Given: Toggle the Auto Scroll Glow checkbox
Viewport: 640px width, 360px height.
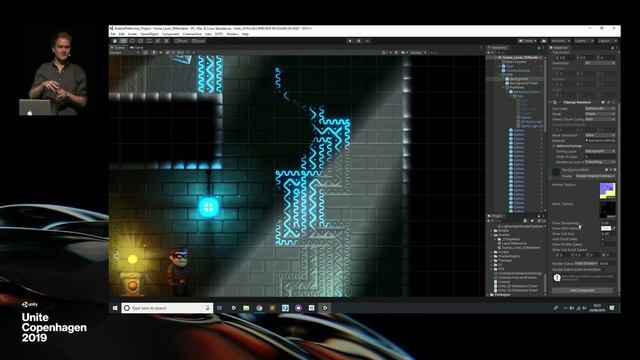Looking at the screenshot, I should (x=603, y=239).
